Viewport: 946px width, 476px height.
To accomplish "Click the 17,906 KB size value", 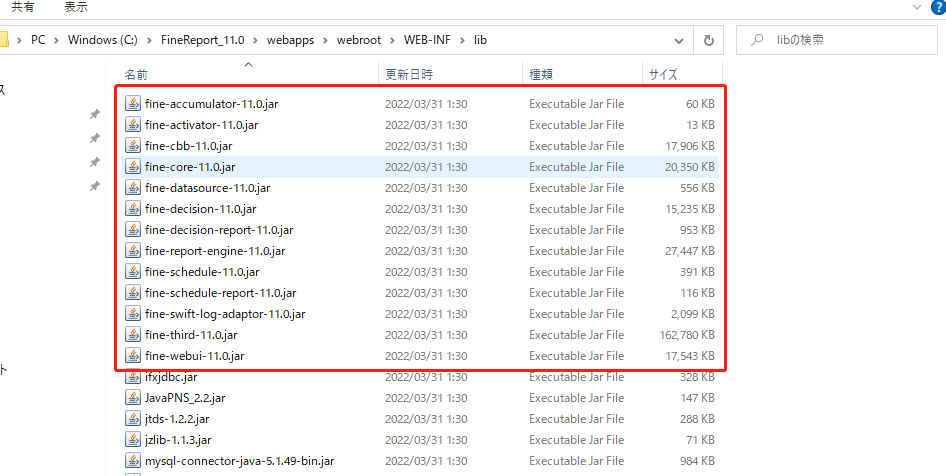I will tap(690, 146).
